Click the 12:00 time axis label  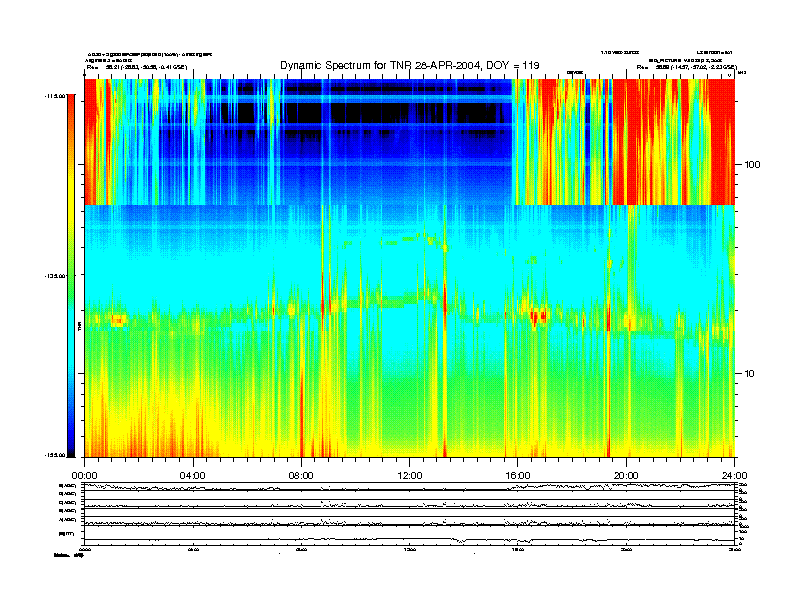pos(410,476)
